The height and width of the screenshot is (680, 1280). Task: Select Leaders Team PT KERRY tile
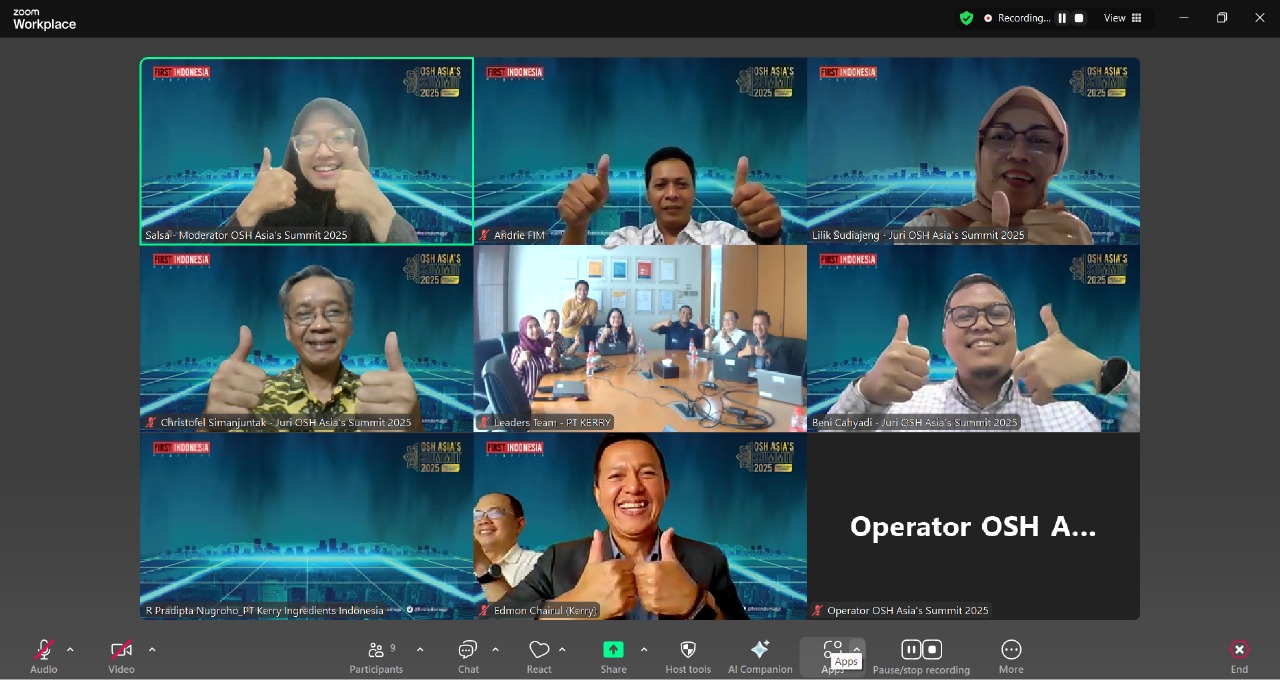[640, 339]
